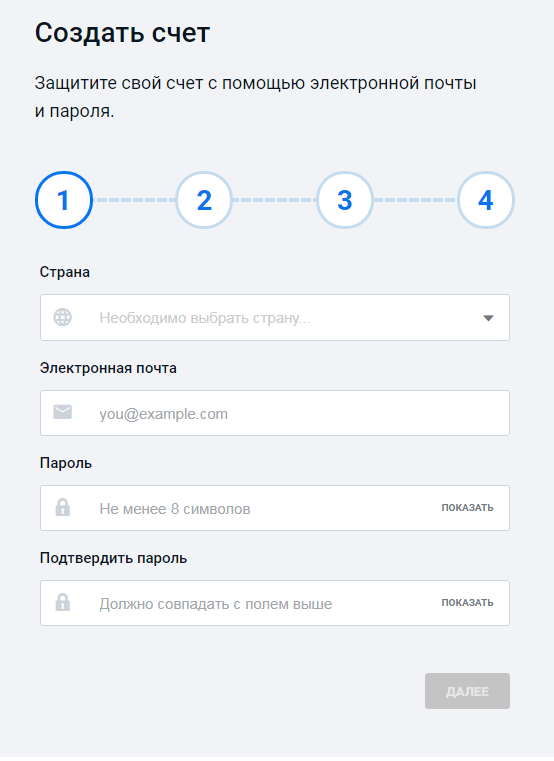The width and height of the screenshot is (554, 761).
Task: Select step 1 circle
Action: click(x=64, y=200)
